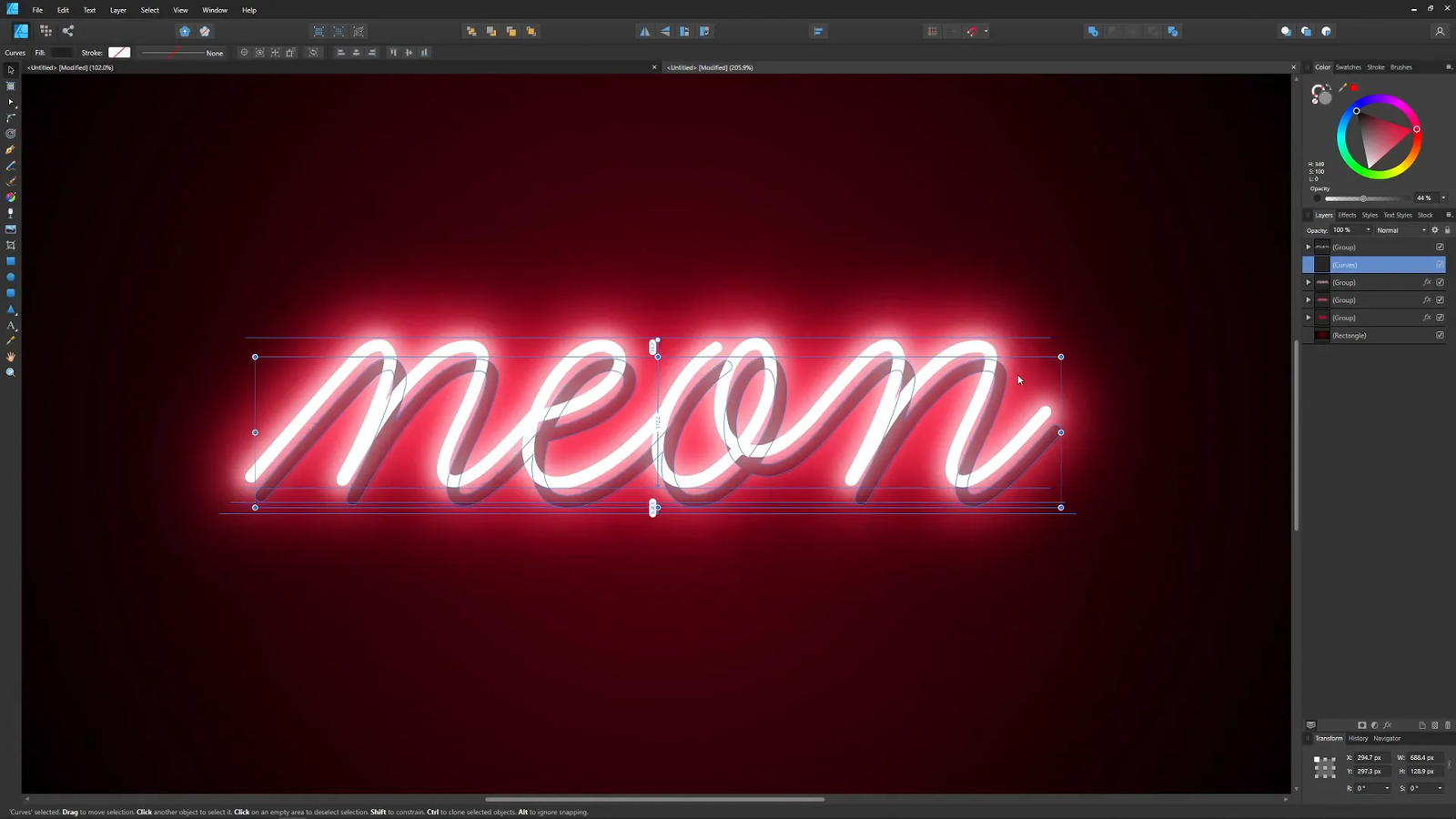Select the Move tool

click(x=11, y=70)
